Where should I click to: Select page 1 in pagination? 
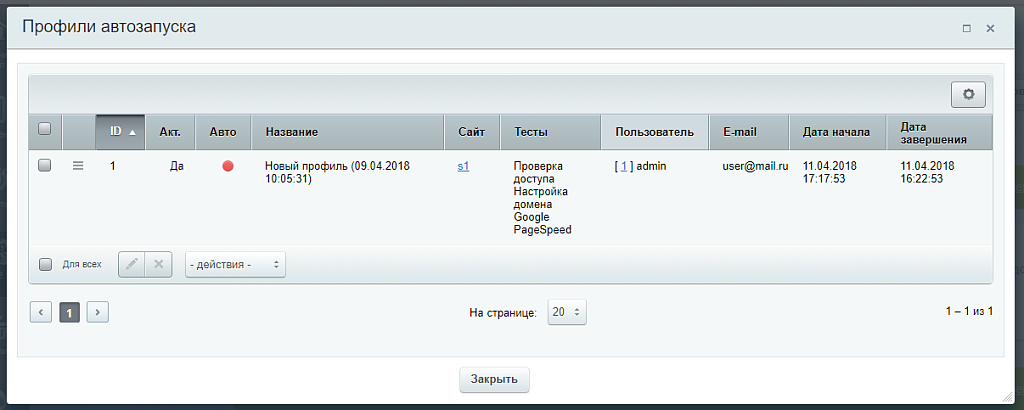pos(70,312)
